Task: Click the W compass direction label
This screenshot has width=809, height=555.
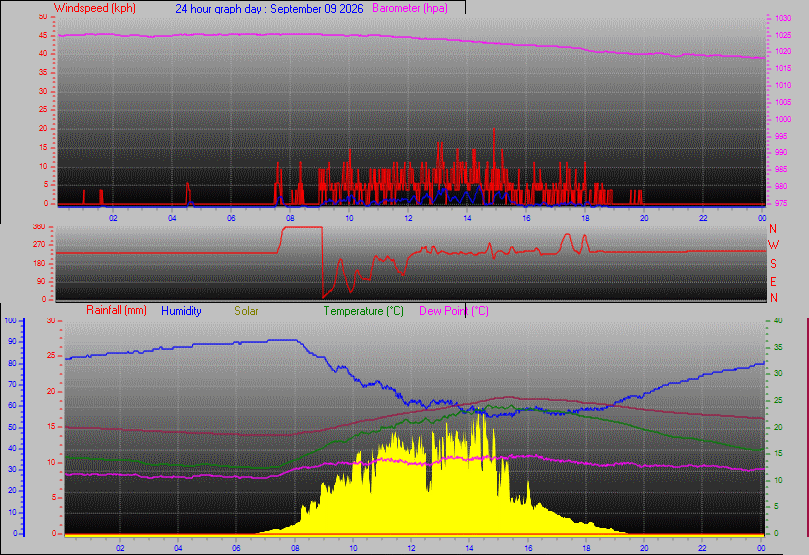Action: [773, 245]
